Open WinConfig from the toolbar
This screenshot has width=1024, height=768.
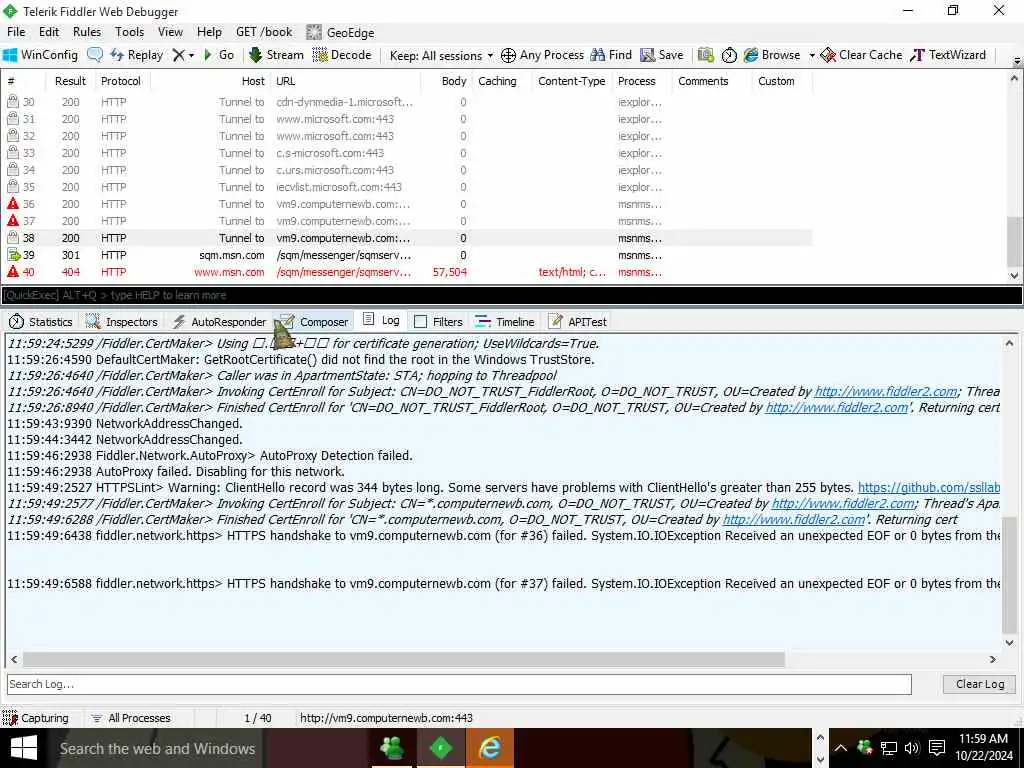point(40,55)
